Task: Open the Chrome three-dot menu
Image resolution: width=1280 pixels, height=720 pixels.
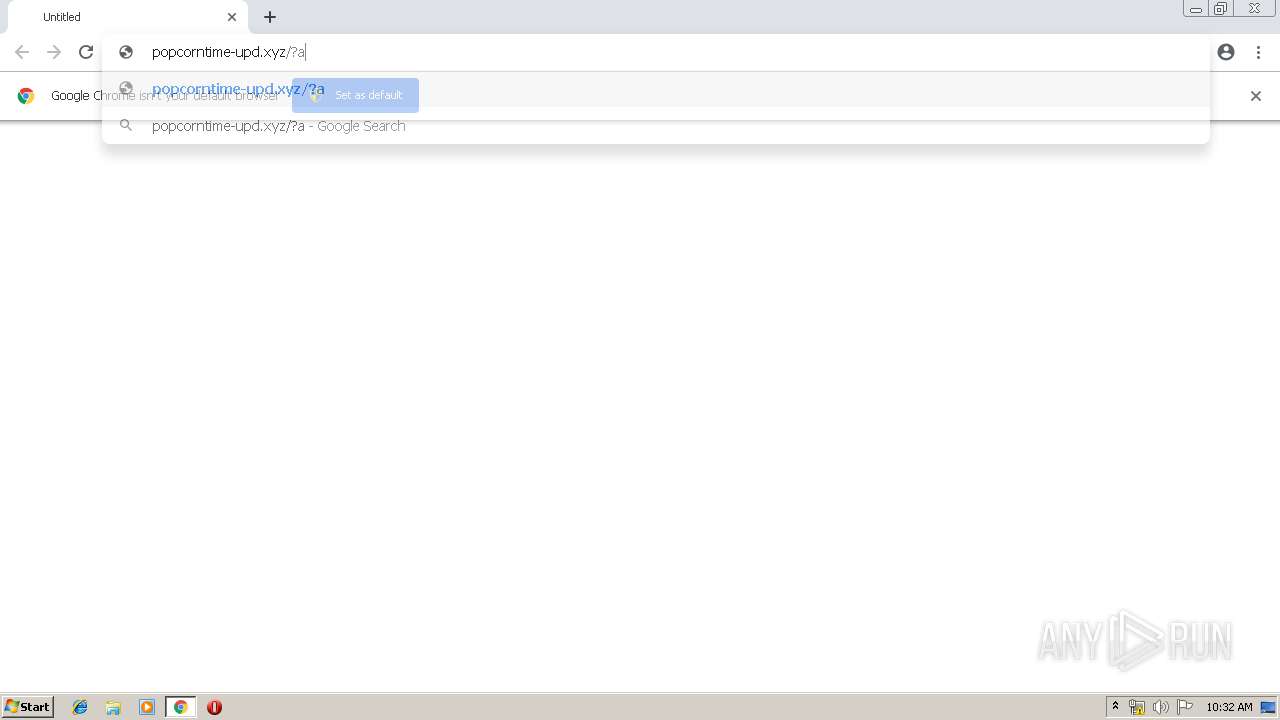Action: tap(1258, 52)
